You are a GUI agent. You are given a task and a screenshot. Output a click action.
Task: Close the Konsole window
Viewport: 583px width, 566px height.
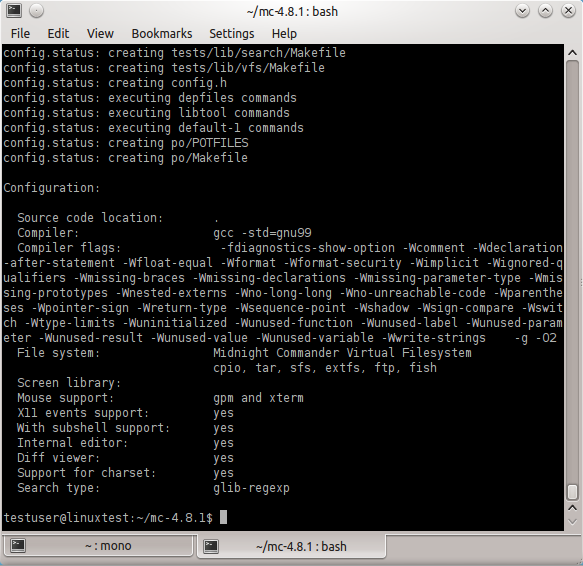(568, 11)
